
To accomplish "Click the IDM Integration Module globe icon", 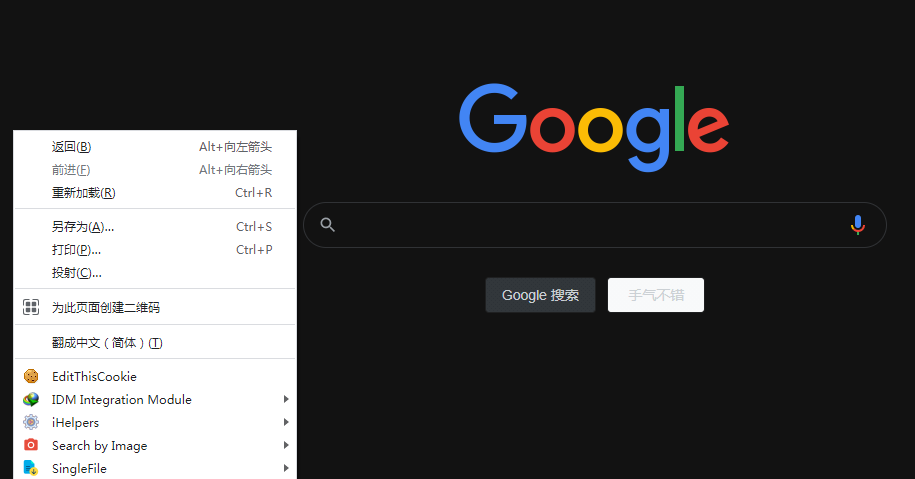I will (x=31, y=400).
